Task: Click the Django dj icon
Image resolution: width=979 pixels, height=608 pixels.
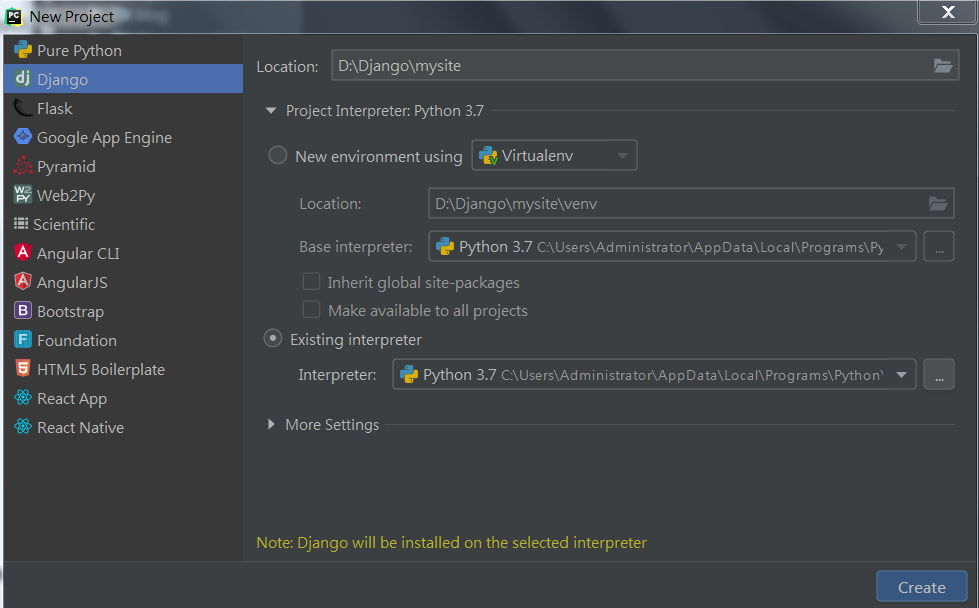Action: pos(22,78)
